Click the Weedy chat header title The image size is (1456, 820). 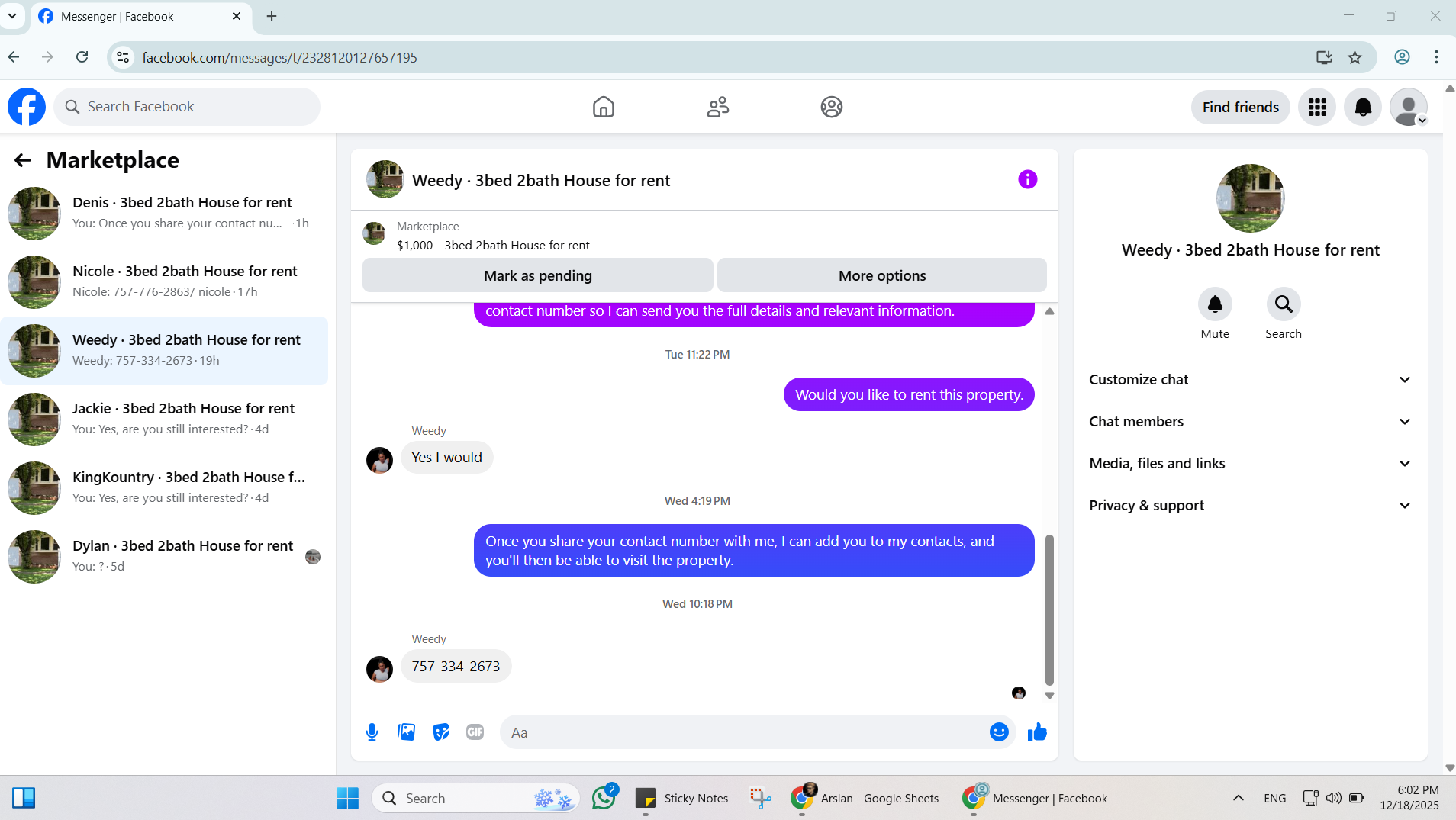(541, 180)
